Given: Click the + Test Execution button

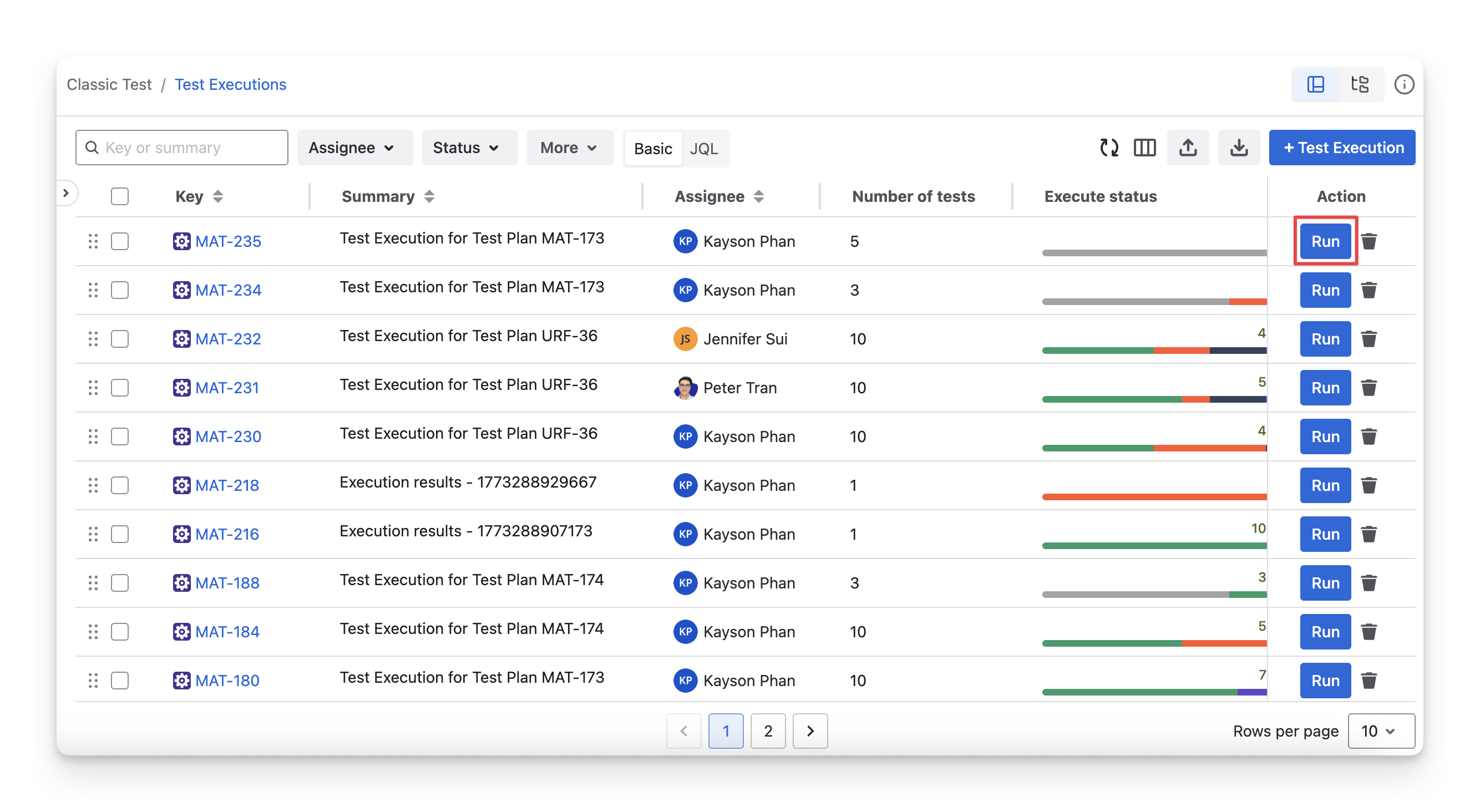Looking at the screenshot, I should (1341, 148).
